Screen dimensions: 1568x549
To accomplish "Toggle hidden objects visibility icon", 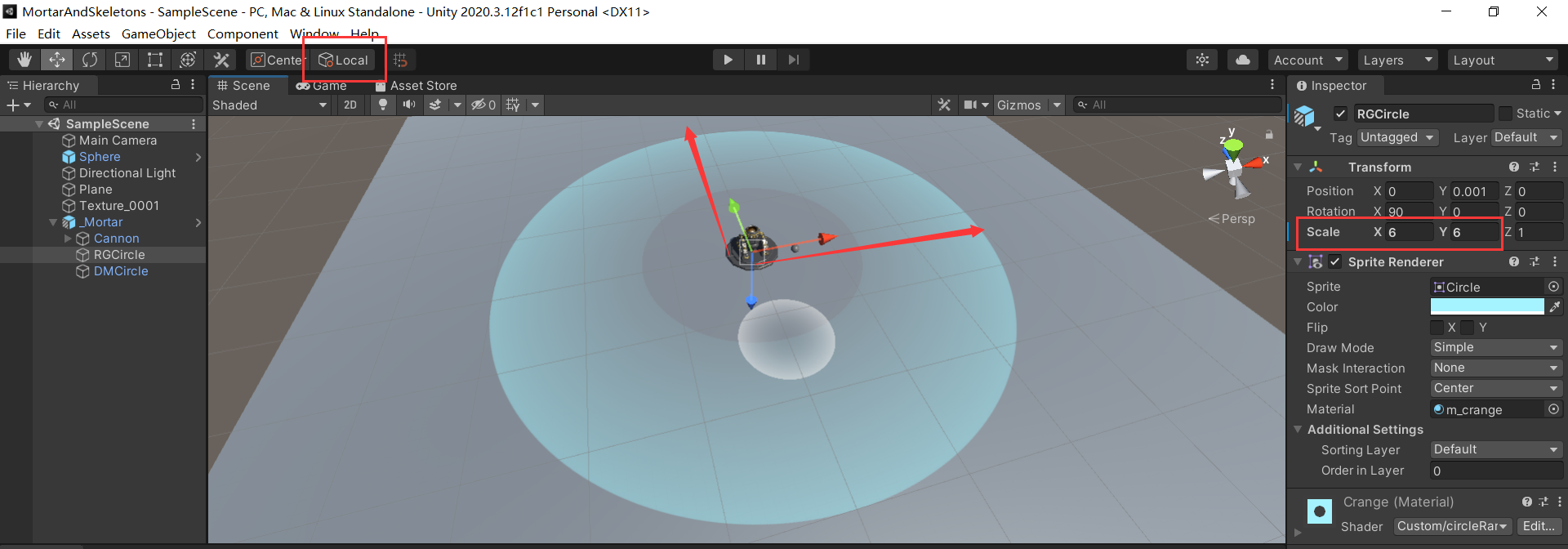I will 483,105.
